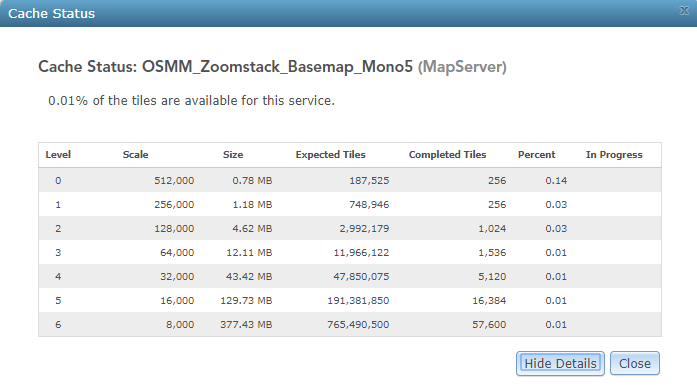The height and width of the screenshot is (388, 697).
Task: Click expected tiles value 11,966,122
Action: coord(361,252)
